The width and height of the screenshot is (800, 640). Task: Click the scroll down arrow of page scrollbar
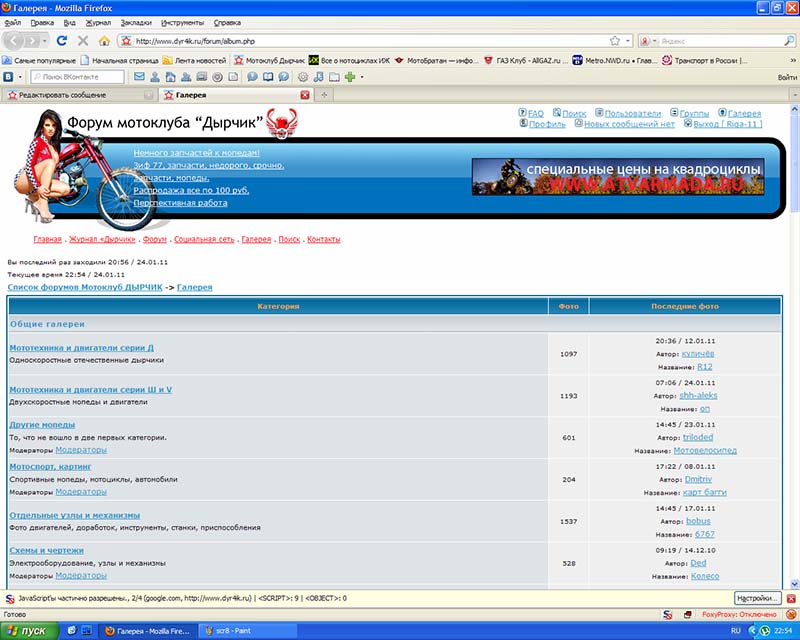[794, 584]
